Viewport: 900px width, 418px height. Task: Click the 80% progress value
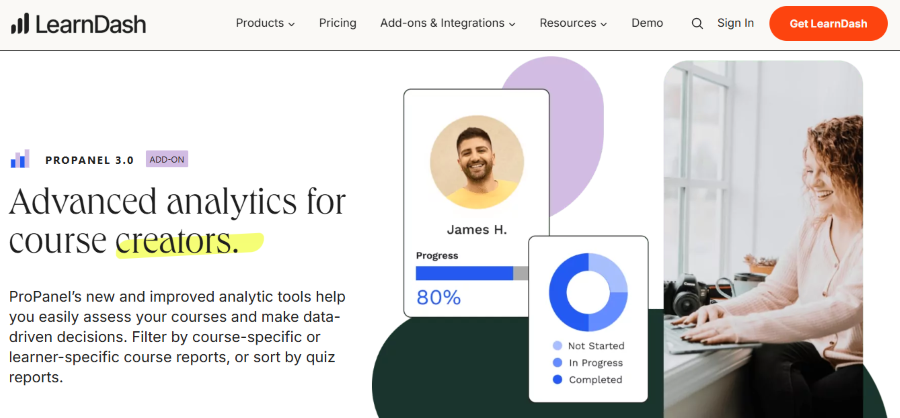point(439,297)
